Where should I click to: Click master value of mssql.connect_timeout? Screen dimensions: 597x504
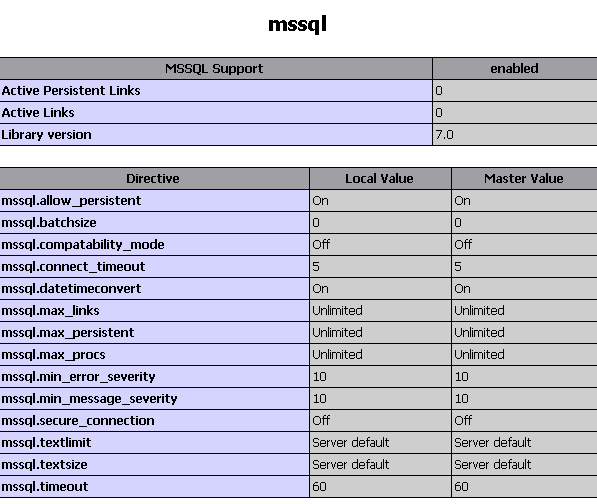click(458, 266)
